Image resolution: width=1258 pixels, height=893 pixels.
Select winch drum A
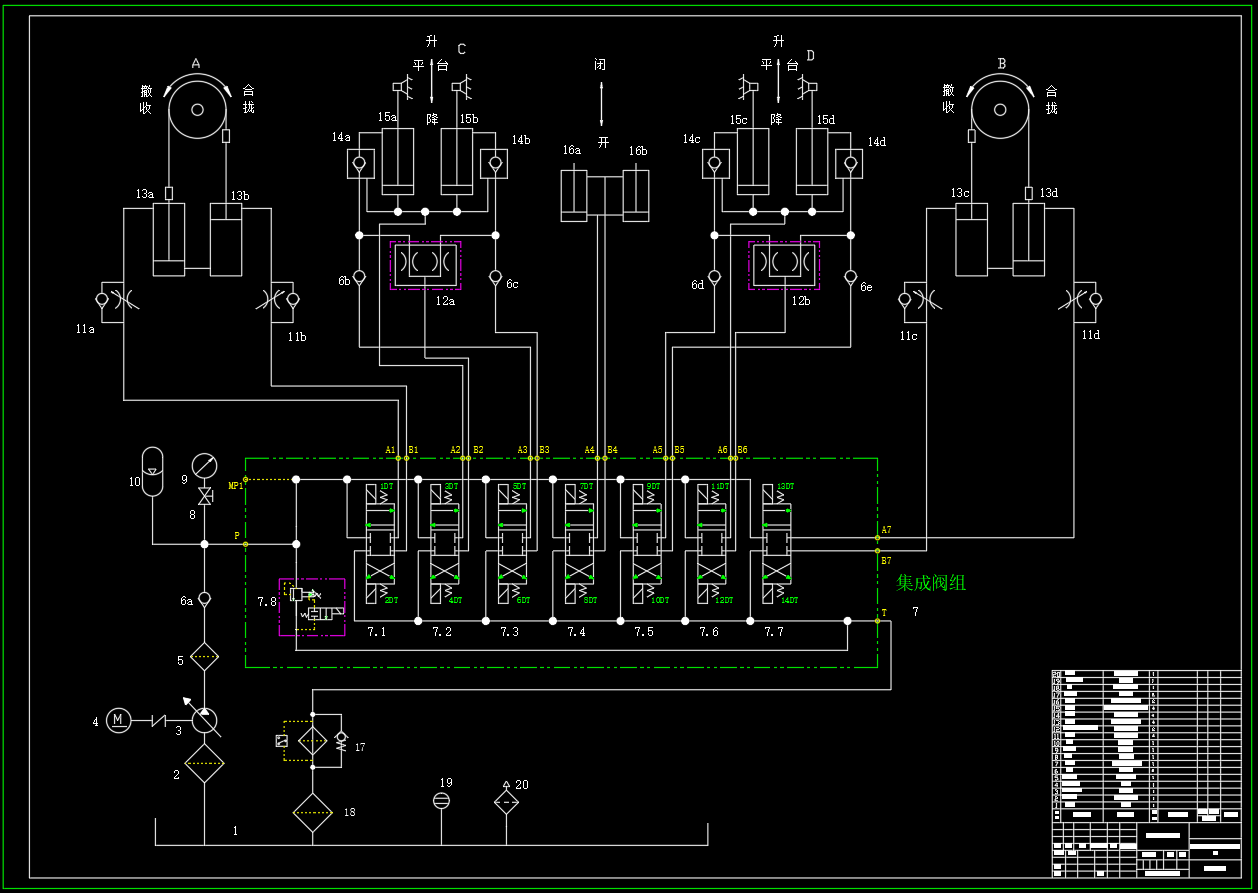pos(197,109)
